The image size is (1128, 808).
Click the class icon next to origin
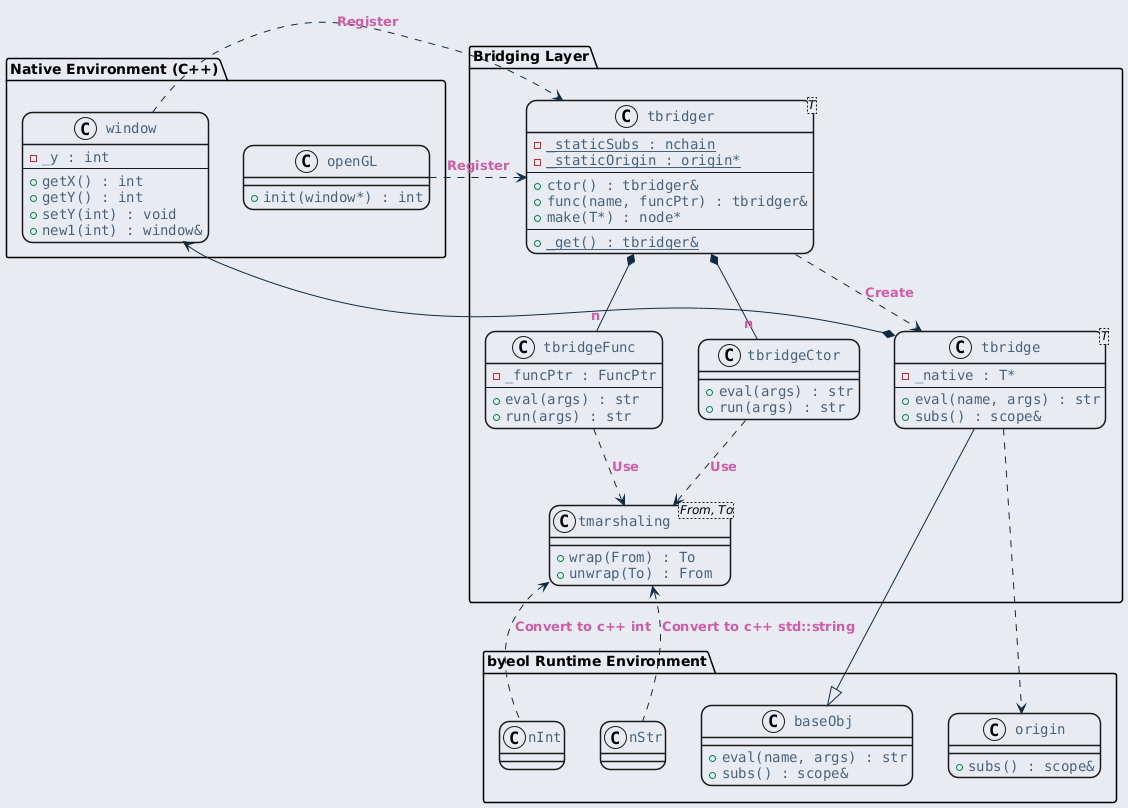click(994, 730)
